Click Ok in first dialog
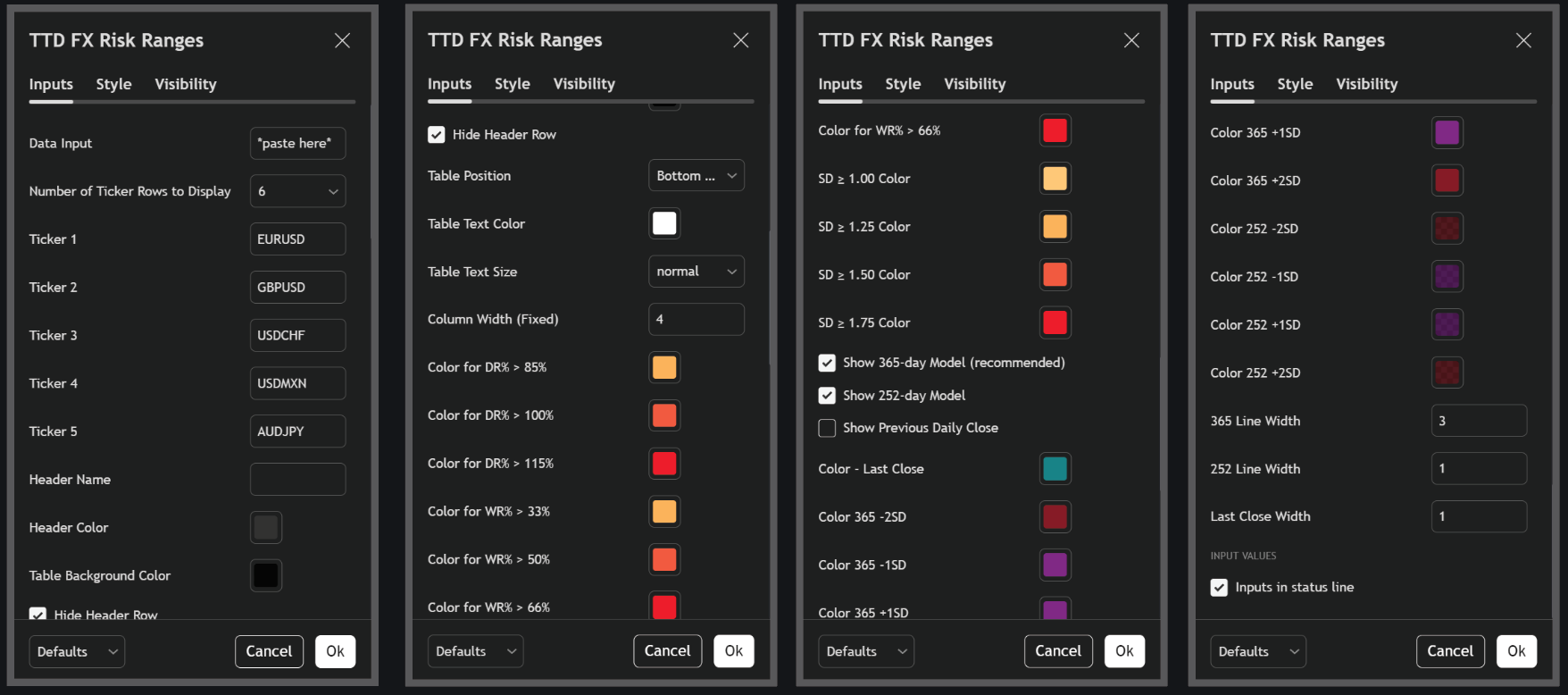The image size is (1568, 695). coord(335,652)
